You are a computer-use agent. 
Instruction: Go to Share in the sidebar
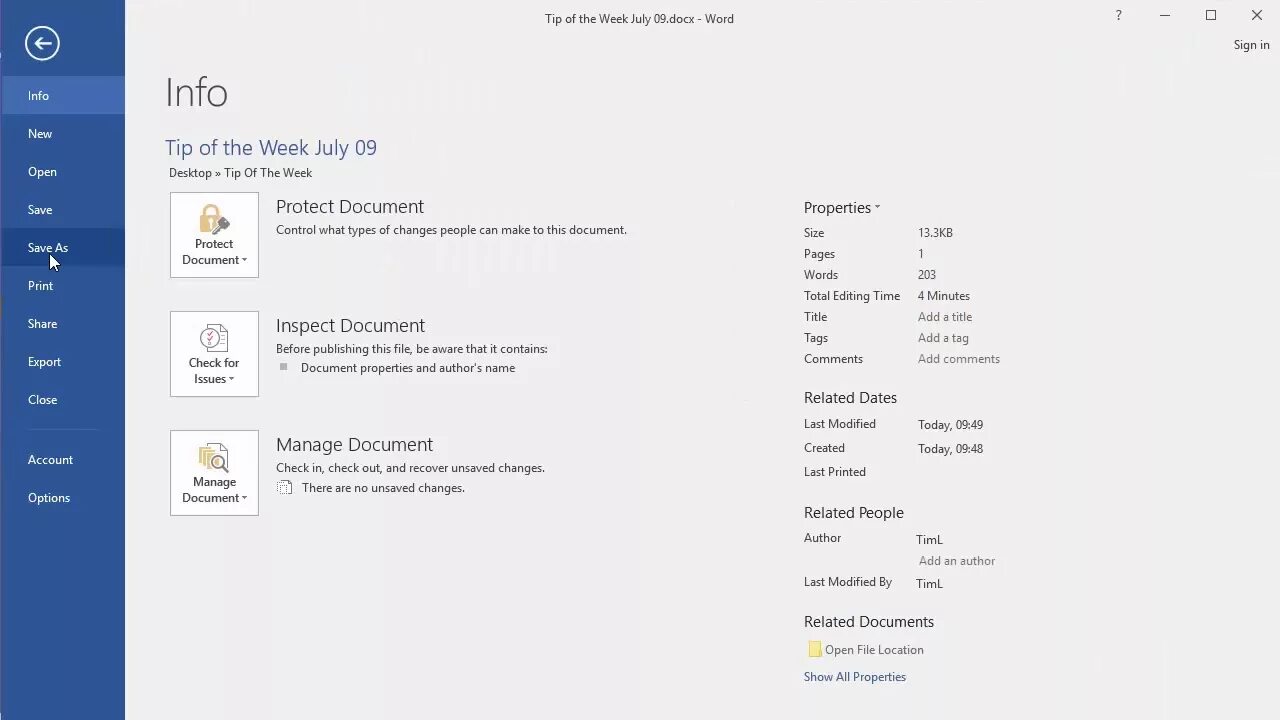pyautogui.click(x=62, y=323)
